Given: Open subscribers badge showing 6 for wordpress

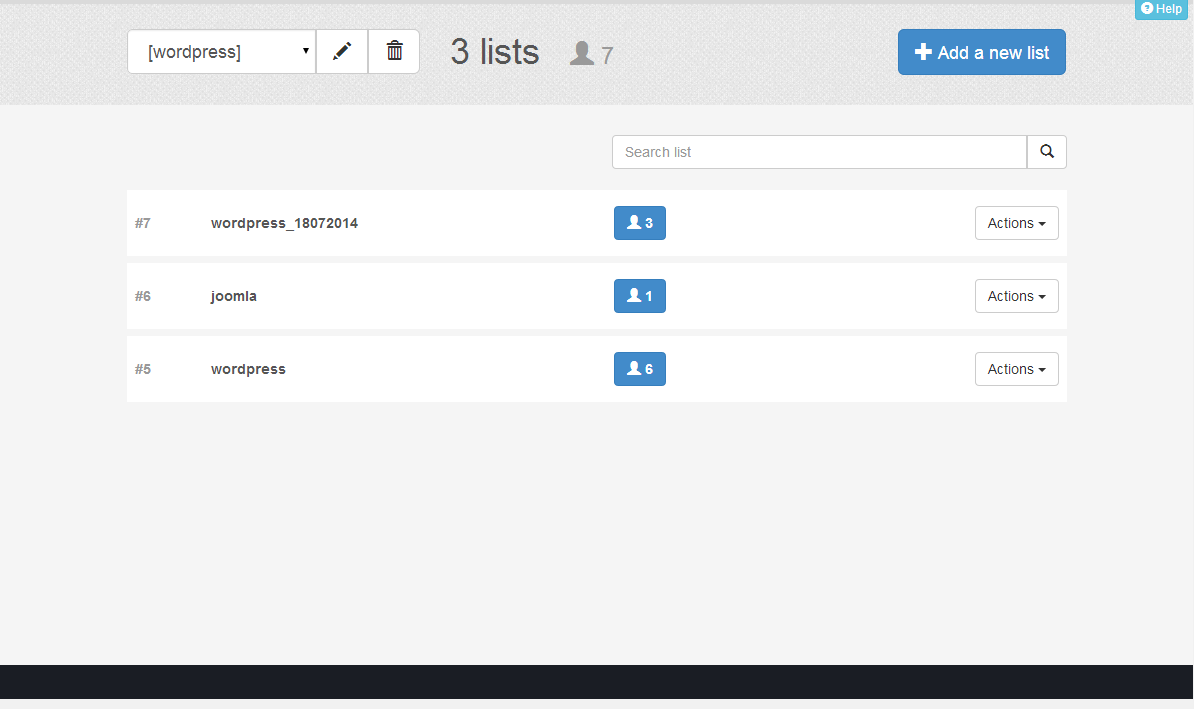Looking at the screenshot, I should pos(639,369).
